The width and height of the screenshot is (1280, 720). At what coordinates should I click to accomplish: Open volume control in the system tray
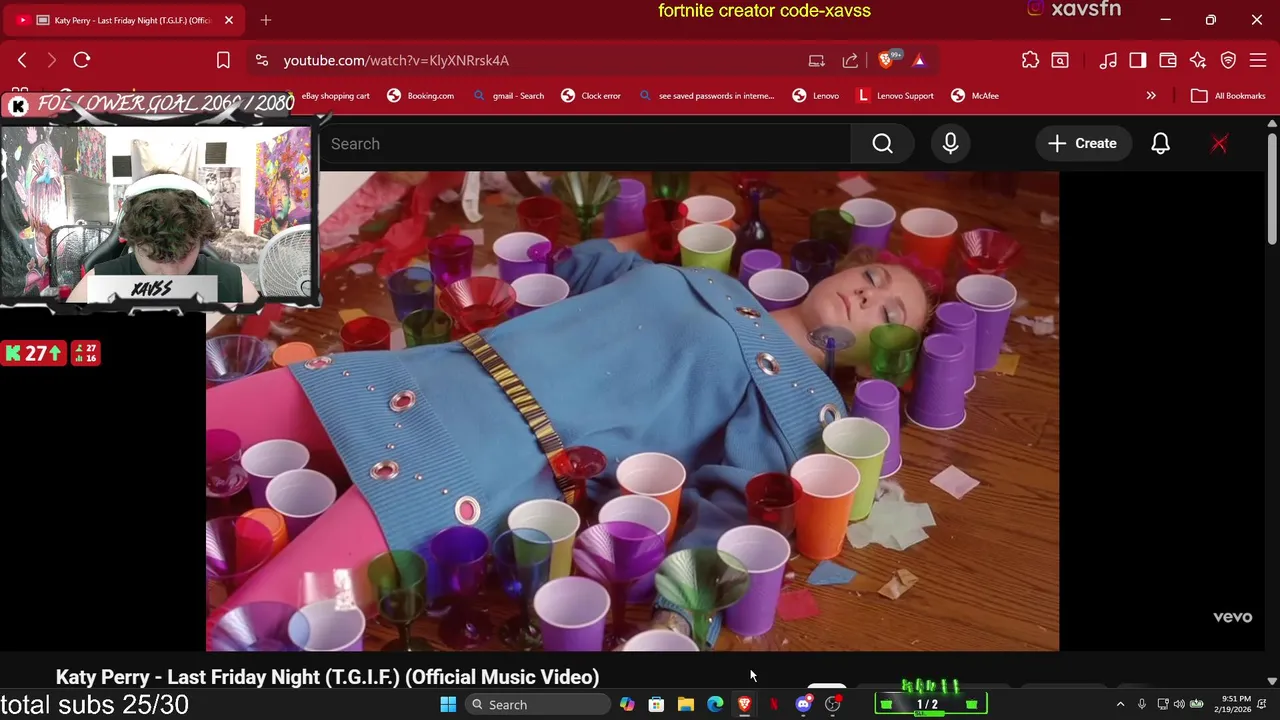coord(1179,704)
